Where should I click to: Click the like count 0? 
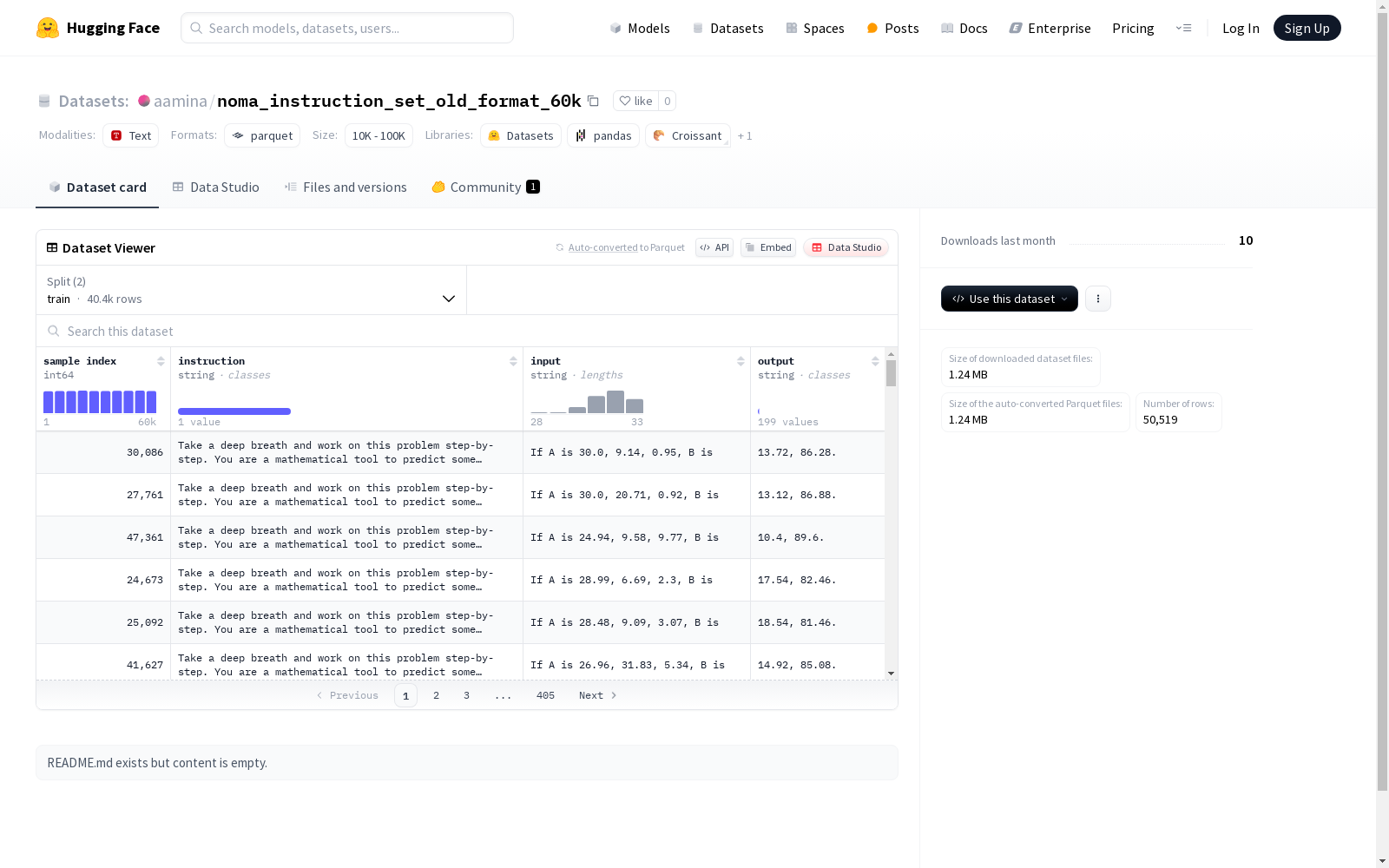point(667,101)
